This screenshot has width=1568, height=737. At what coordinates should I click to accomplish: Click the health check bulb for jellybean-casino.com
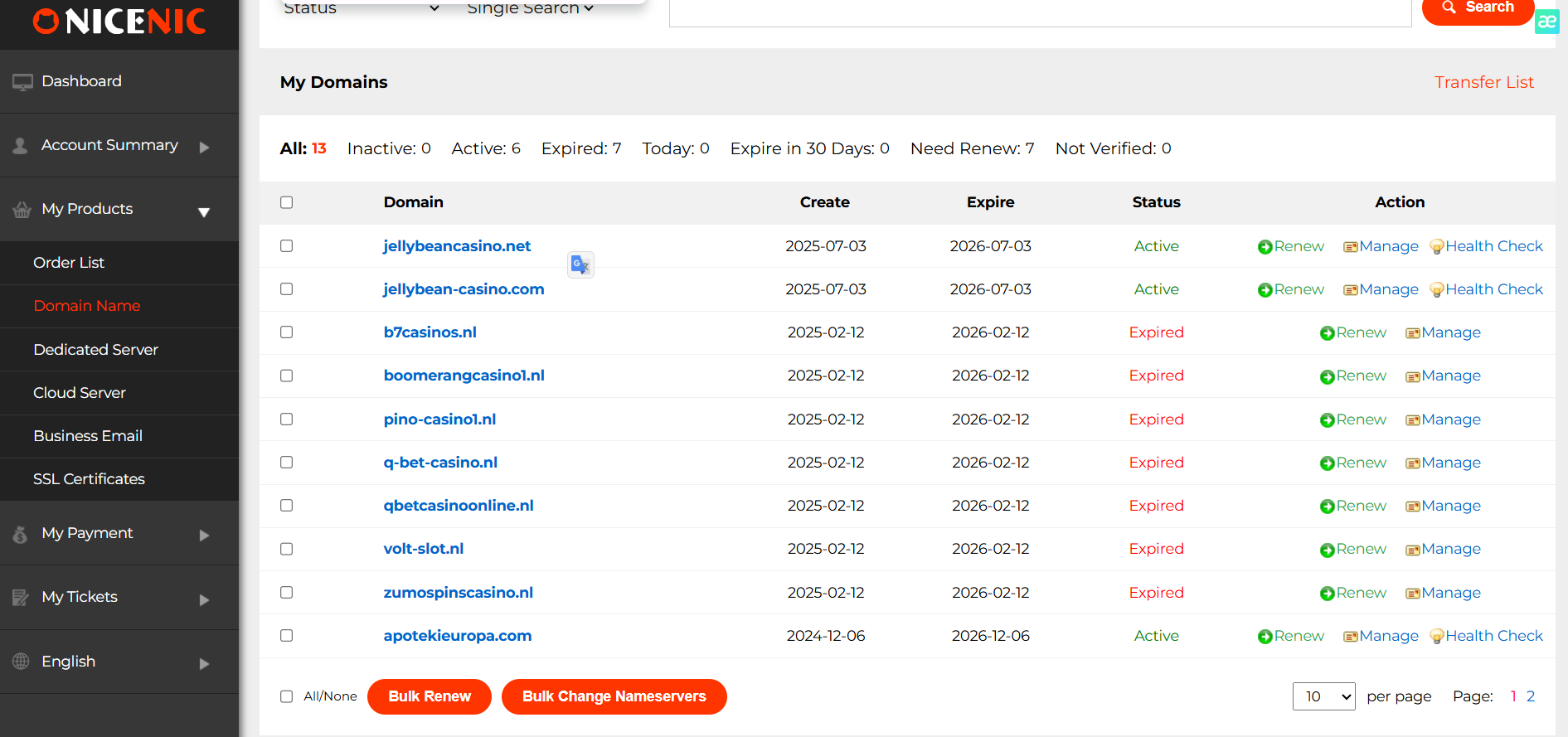1437,290
